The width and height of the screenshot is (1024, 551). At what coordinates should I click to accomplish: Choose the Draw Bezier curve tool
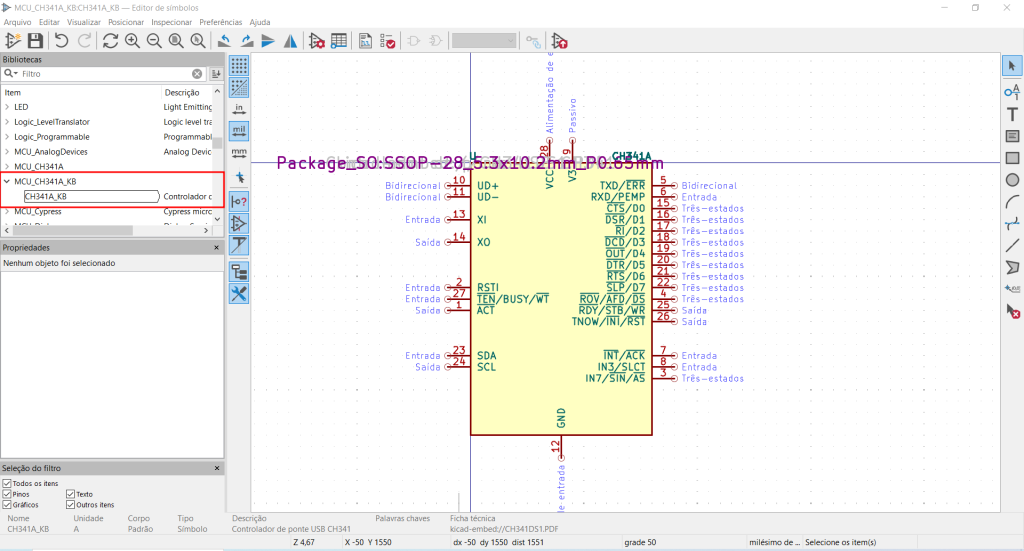coord(1012,224)
